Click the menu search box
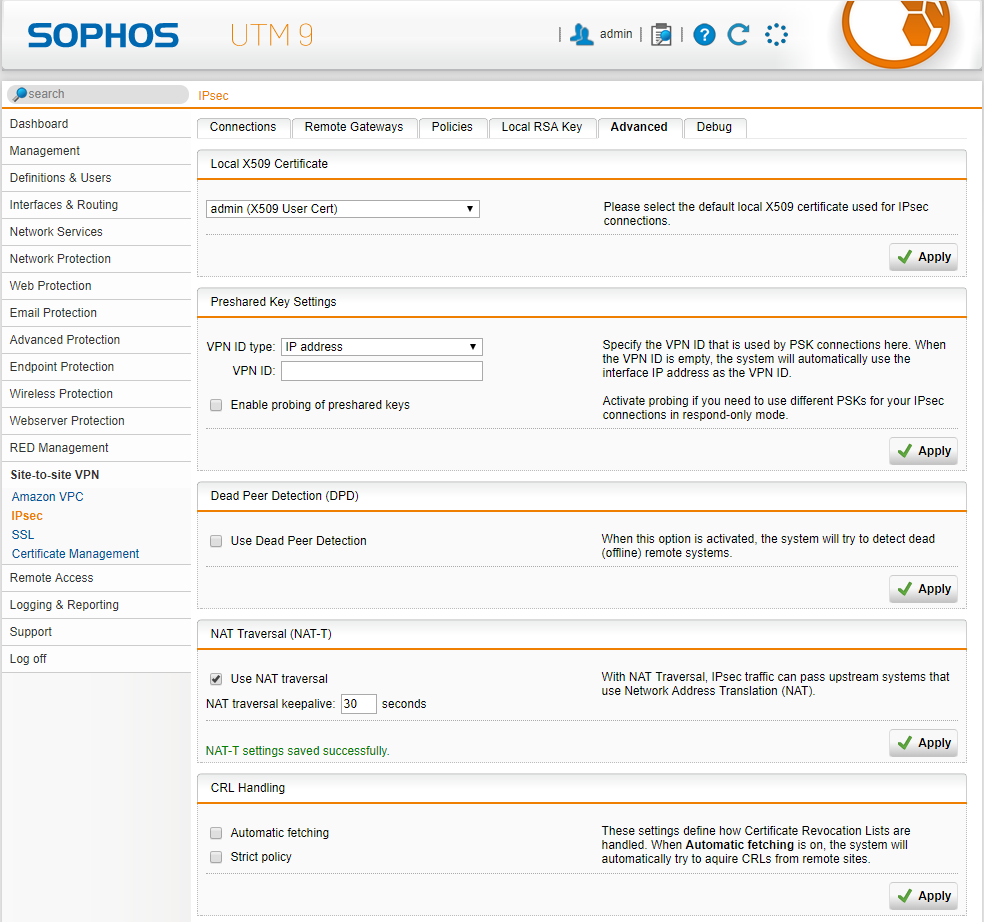The width and height of the screenshot is (984, 922). (98, 94)
